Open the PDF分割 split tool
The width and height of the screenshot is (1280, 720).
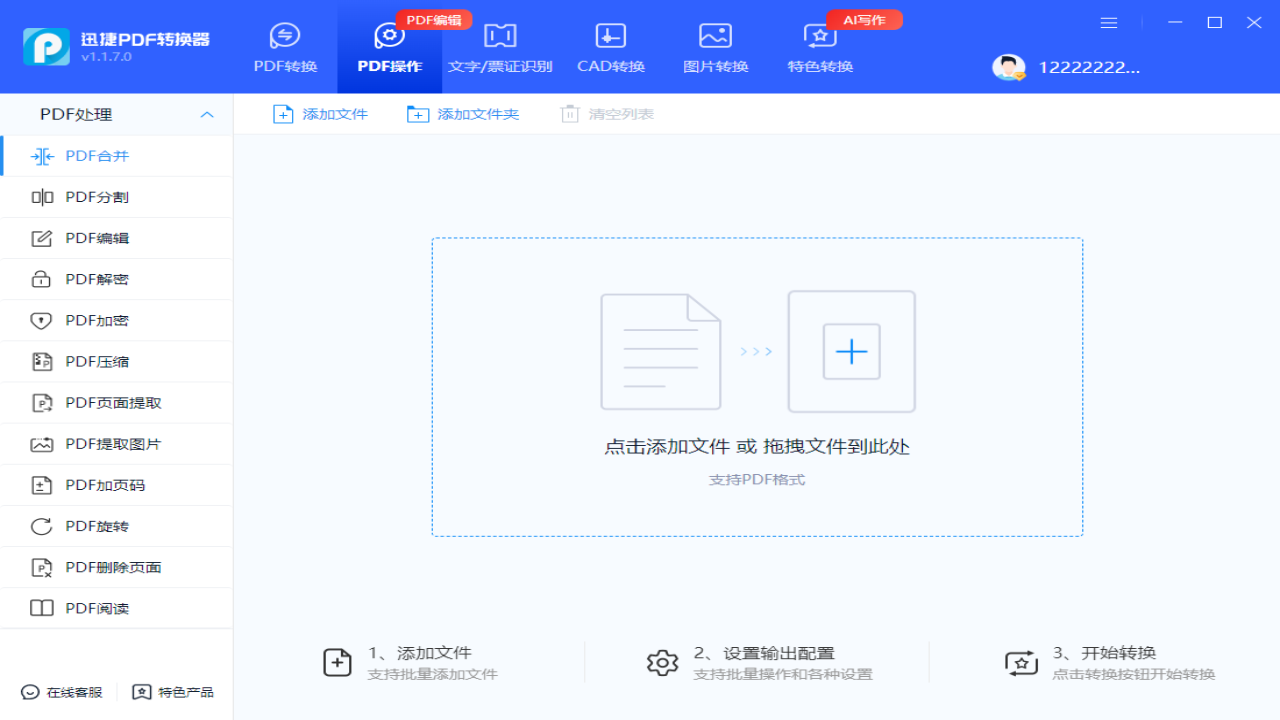tap(98, 197)
